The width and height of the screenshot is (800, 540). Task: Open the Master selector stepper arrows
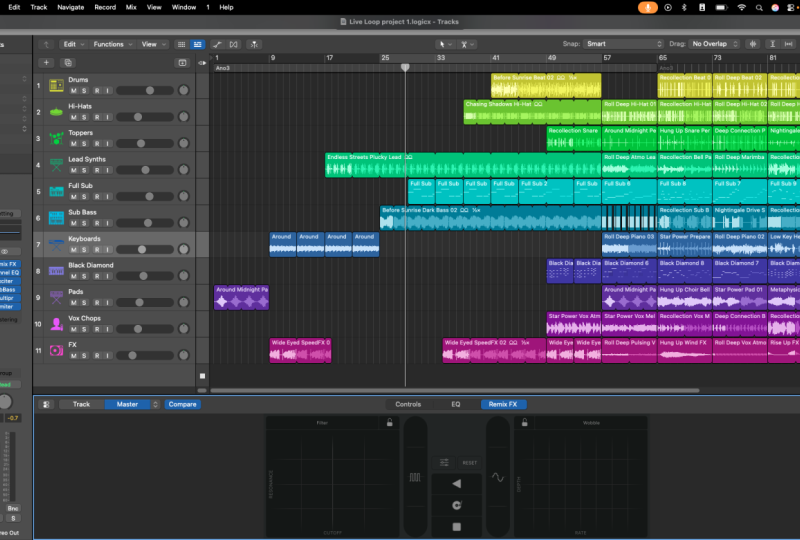pos(155,404)
